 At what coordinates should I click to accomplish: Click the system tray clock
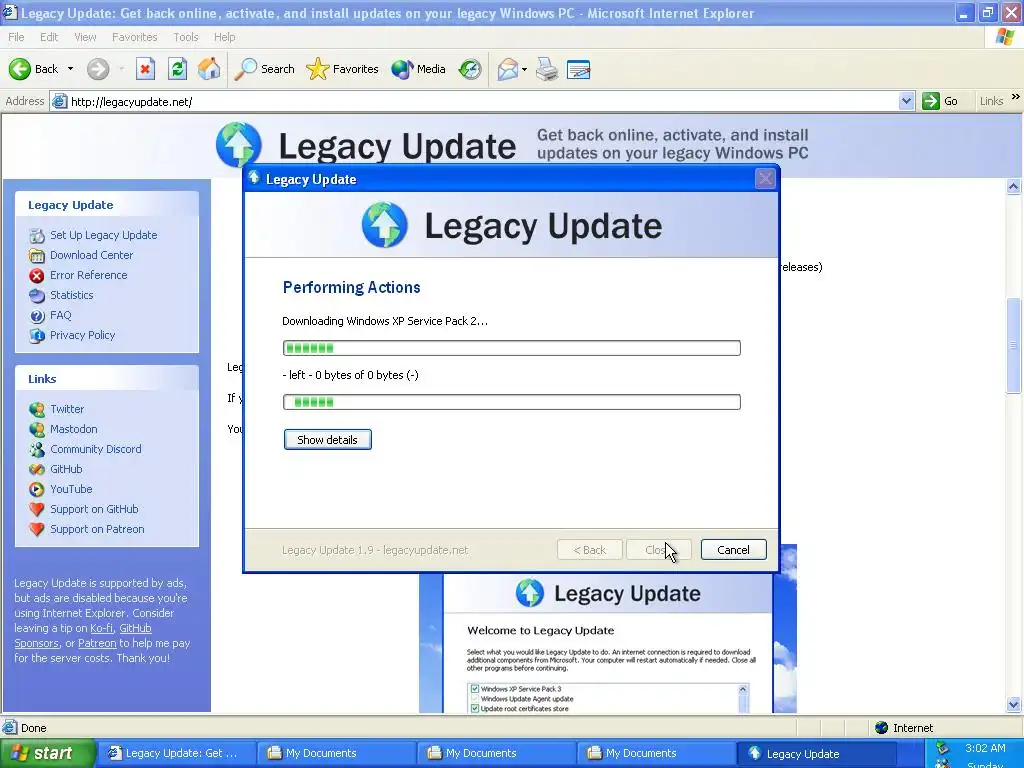pos(985,748)
